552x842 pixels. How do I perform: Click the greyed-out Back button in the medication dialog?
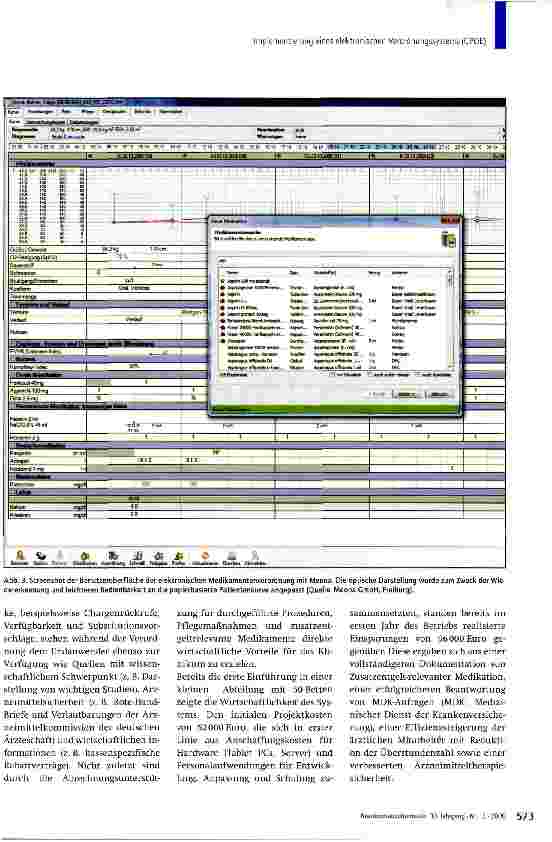point(377,395)
